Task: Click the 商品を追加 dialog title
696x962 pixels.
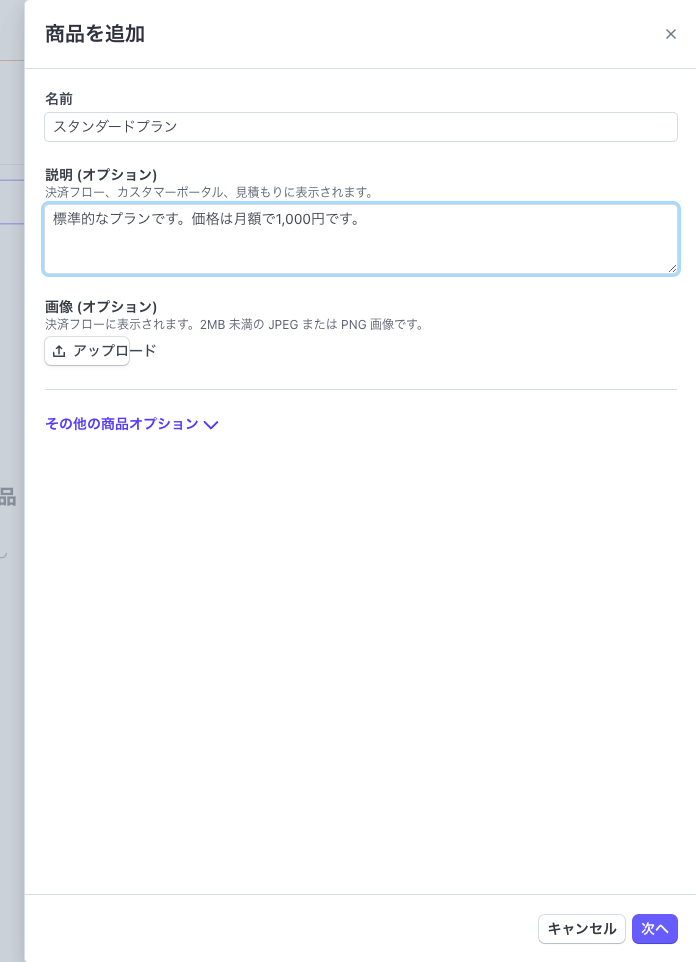Action: tap(95, 34)
